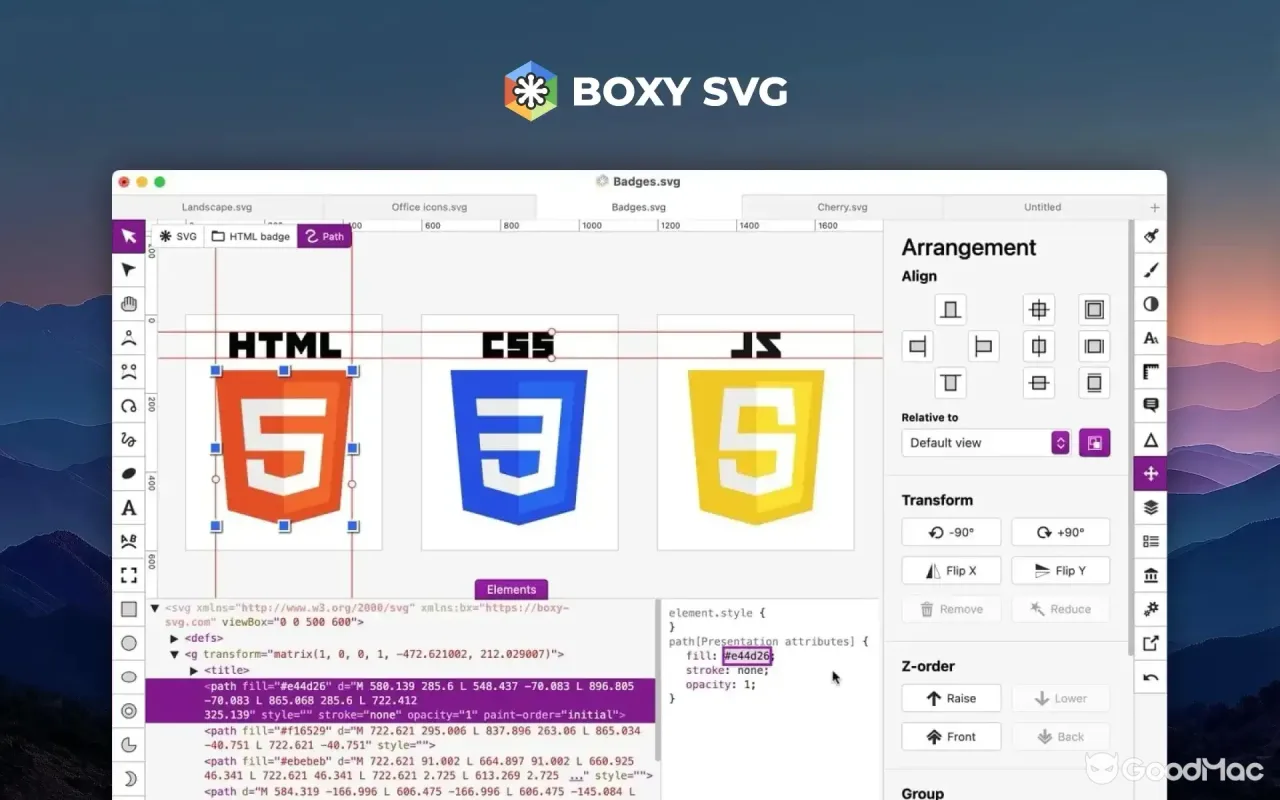Raise the selection in Z-order

click(x=951, y=698)
